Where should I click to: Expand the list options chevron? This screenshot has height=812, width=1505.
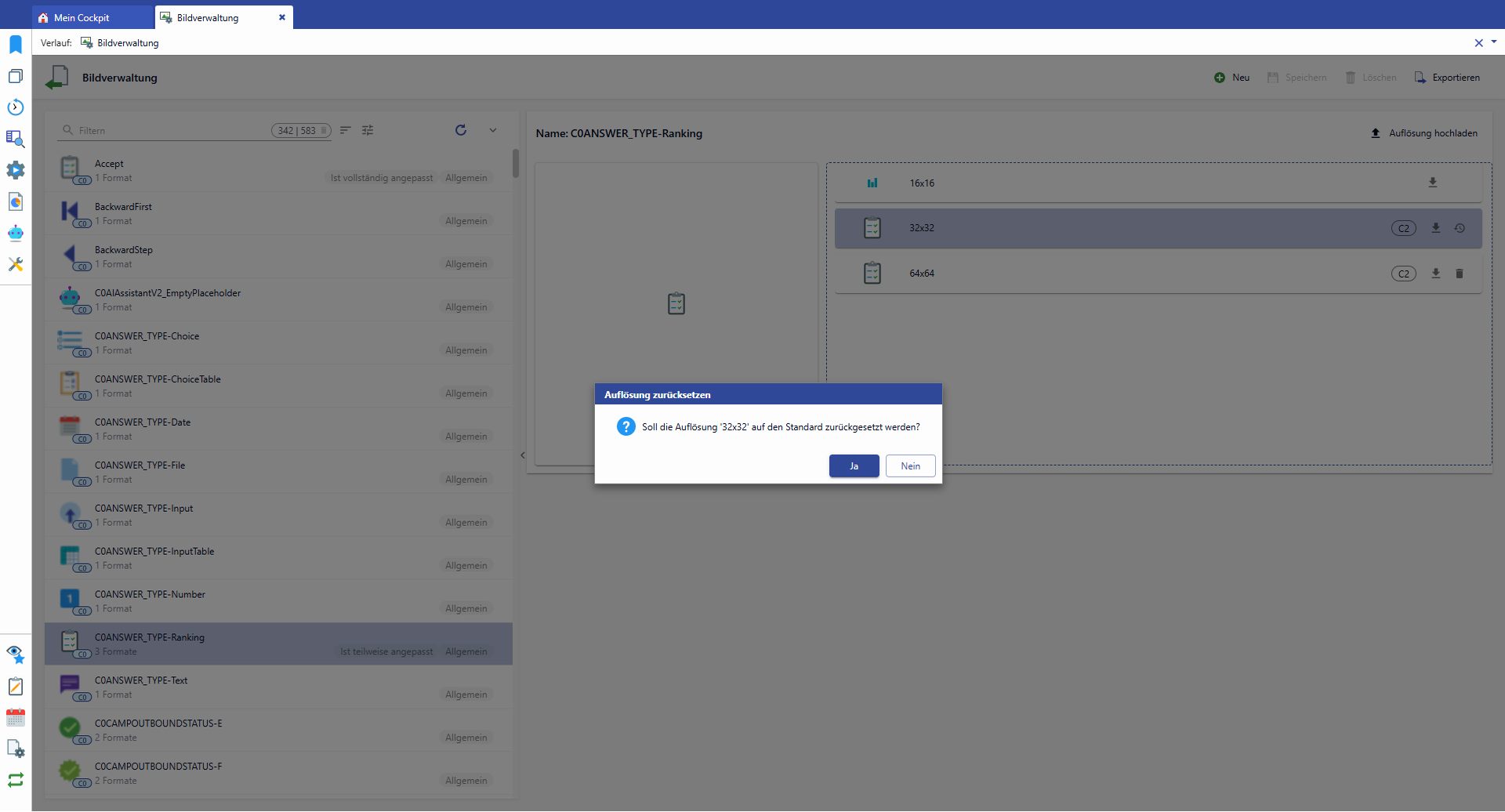(493, 130)
